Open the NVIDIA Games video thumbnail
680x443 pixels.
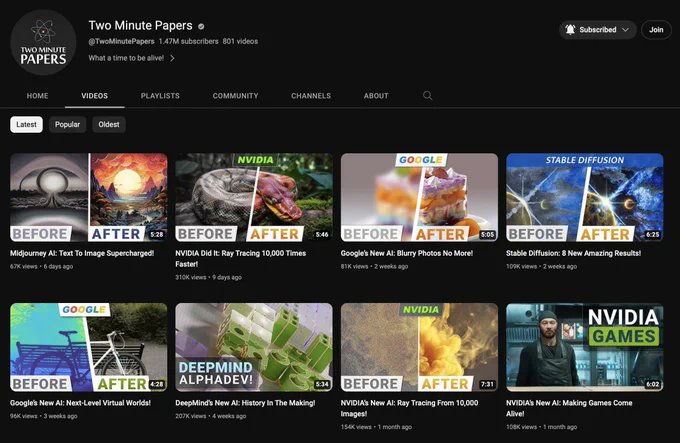[x=585, y=347]
